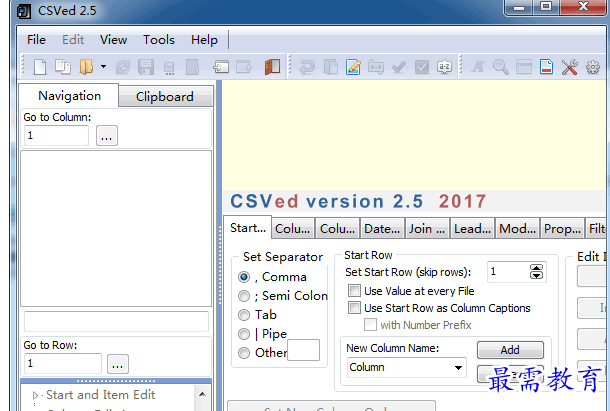This screenshot has width=610, height=411.
Task: Click the grayed checkmark icon
Action: [x=399, y=67]
